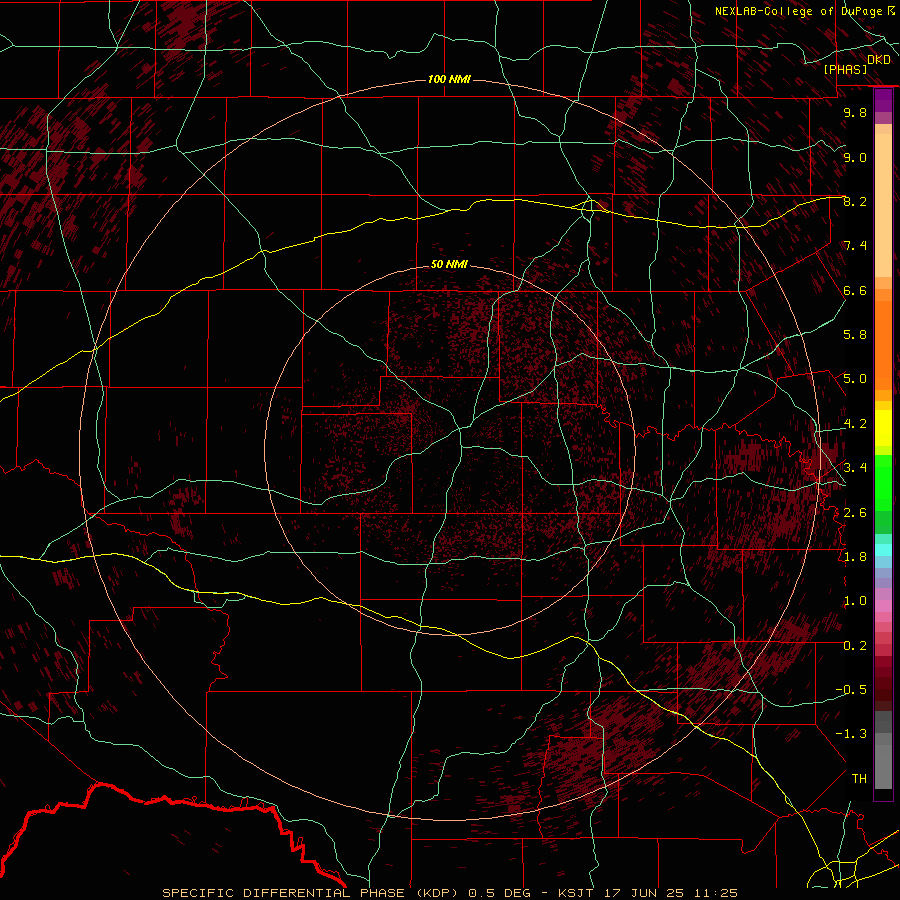Click the 3.4 value on the color scale
The height and width of the screenshot is (900, 900).
tap(855, 468)
